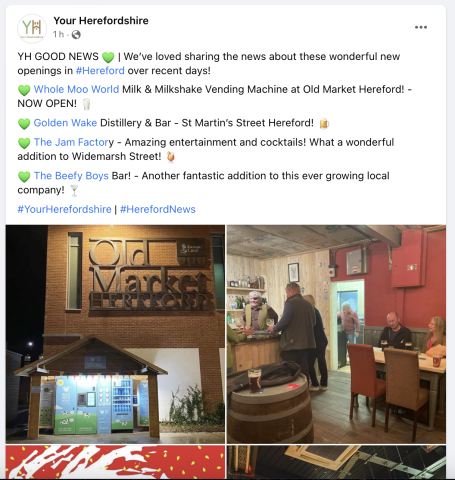Click the Your Herefordshire profile avatar

click(x=32, y=29)
